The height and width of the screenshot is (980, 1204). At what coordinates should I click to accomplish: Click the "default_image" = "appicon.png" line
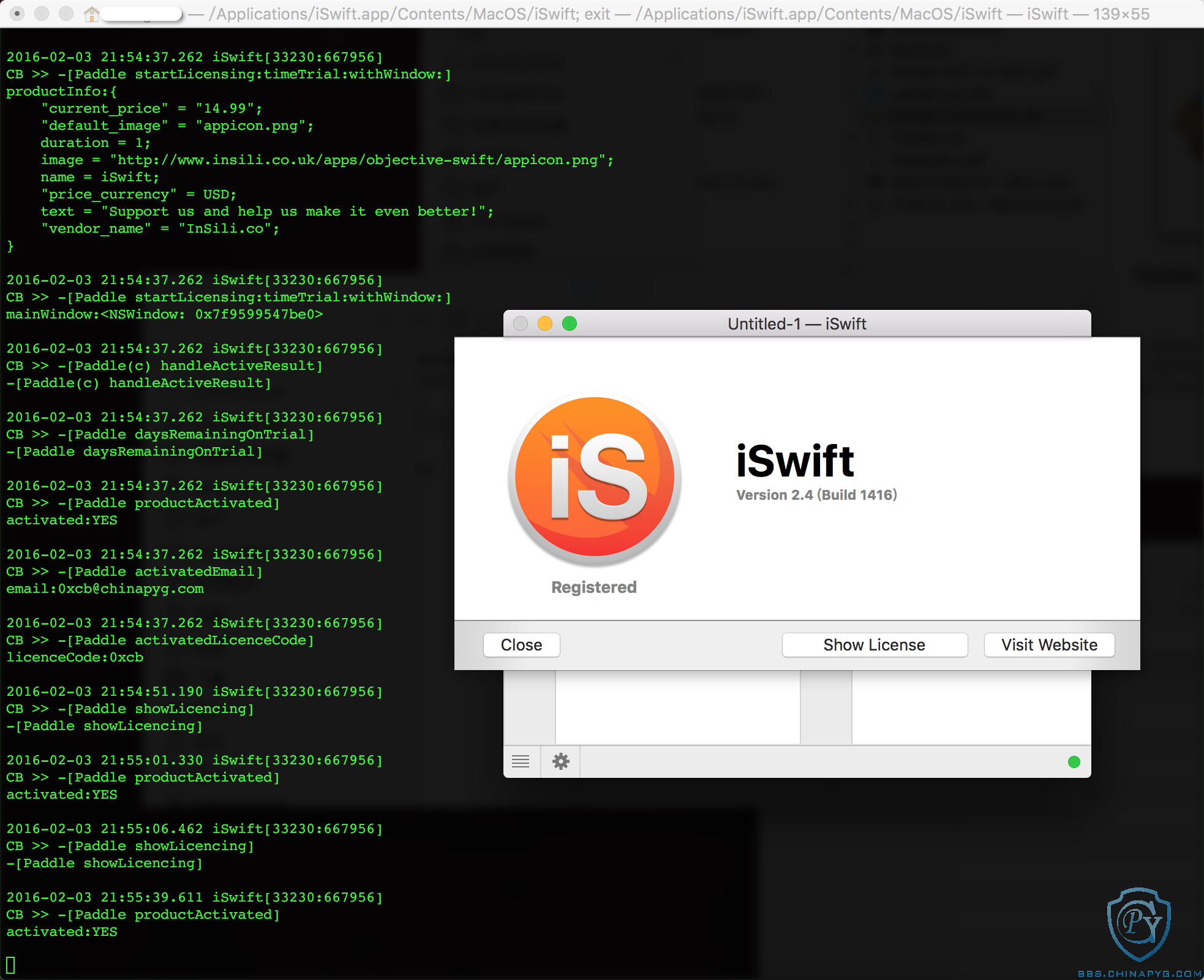point(177,126)
